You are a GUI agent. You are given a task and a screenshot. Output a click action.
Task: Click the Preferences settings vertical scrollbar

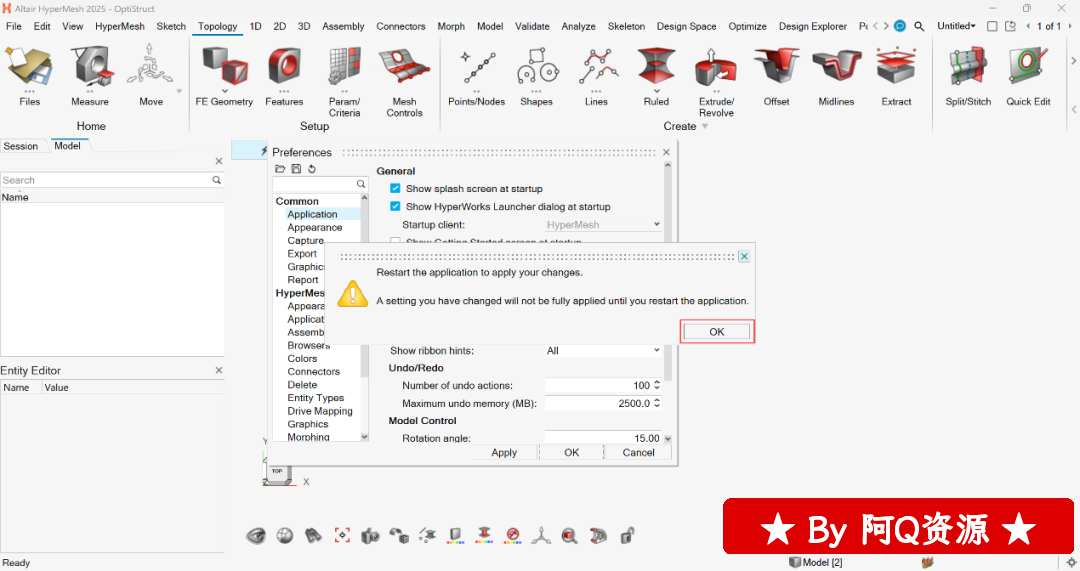point(667,303)
